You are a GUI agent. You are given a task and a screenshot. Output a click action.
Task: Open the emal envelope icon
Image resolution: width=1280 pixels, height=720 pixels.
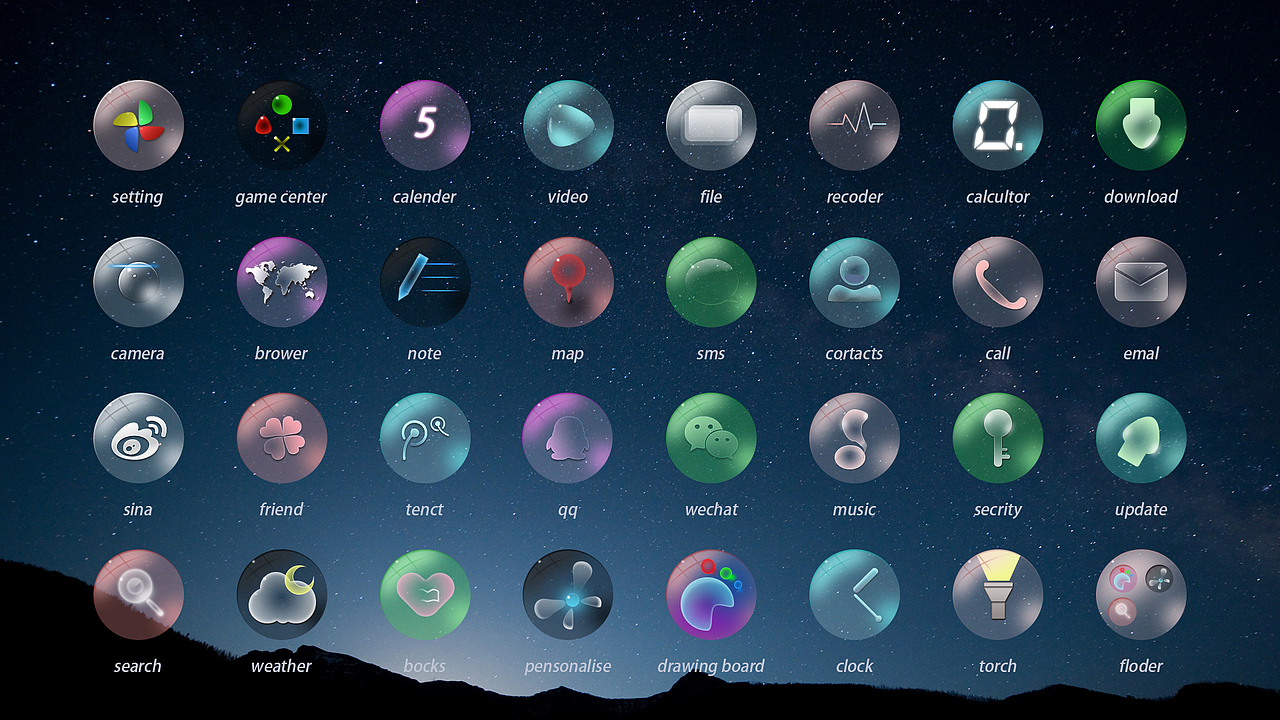1141,282
